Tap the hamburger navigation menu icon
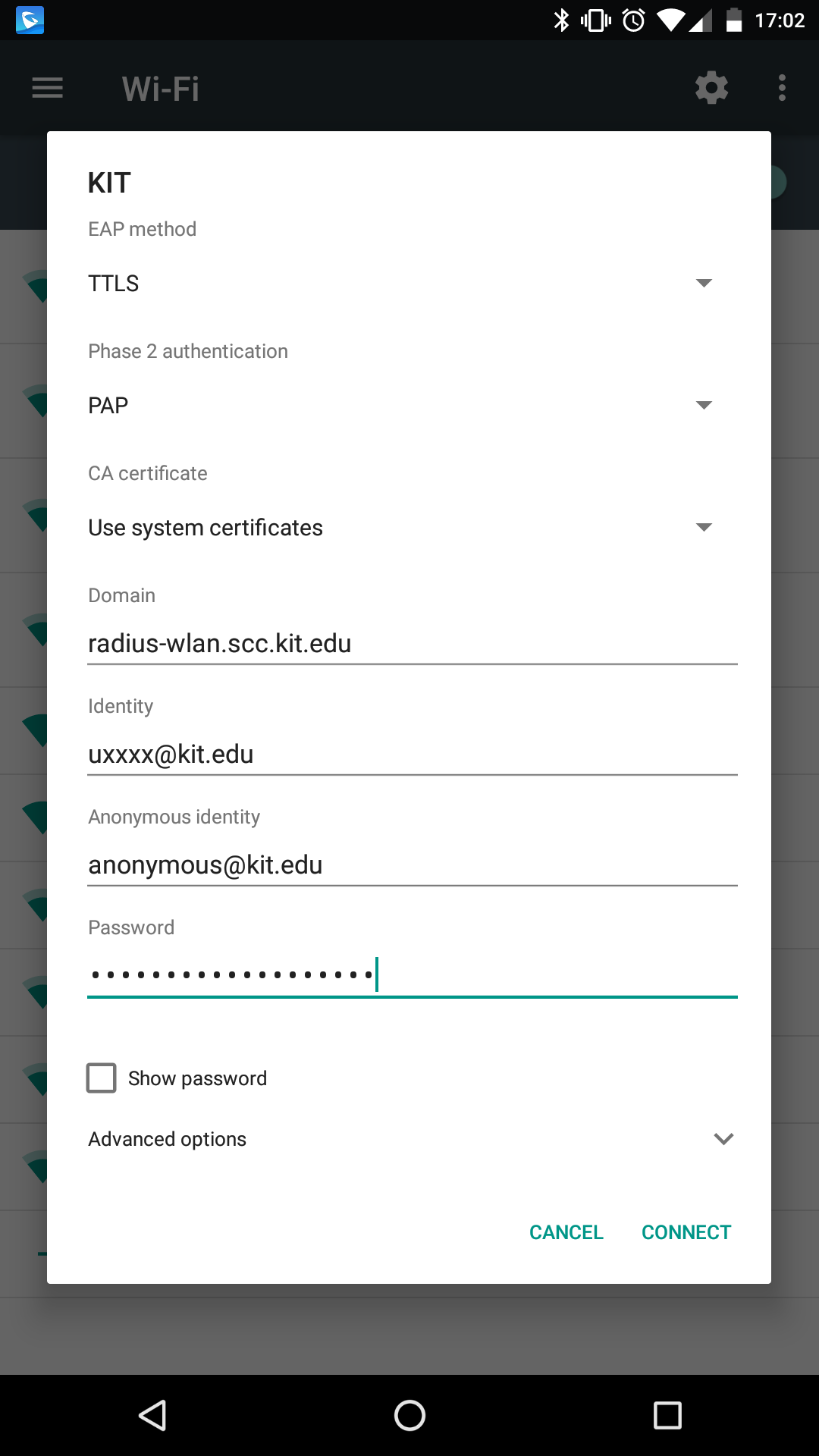Image resolution: width=819 pixels, height=1456 pixels. [47, 88]
